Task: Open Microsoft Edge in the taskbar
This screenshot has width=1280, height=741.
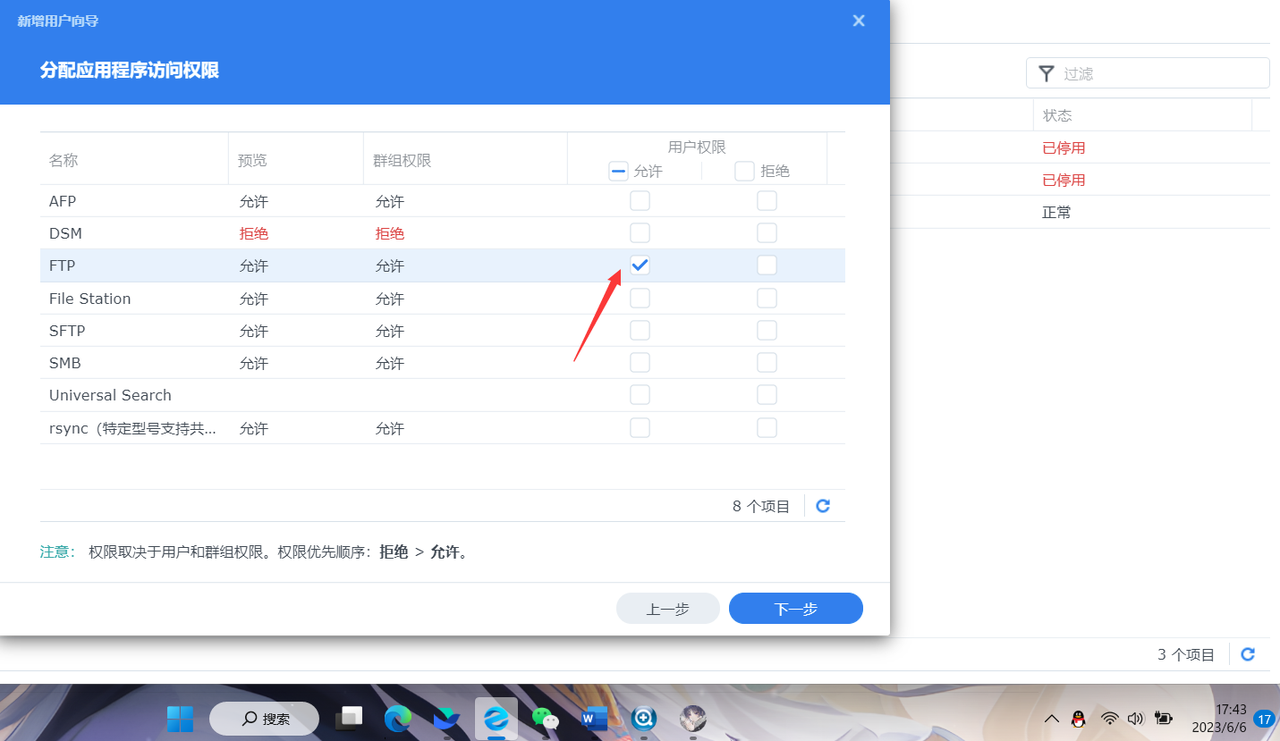Action: (x=398, y=718)
